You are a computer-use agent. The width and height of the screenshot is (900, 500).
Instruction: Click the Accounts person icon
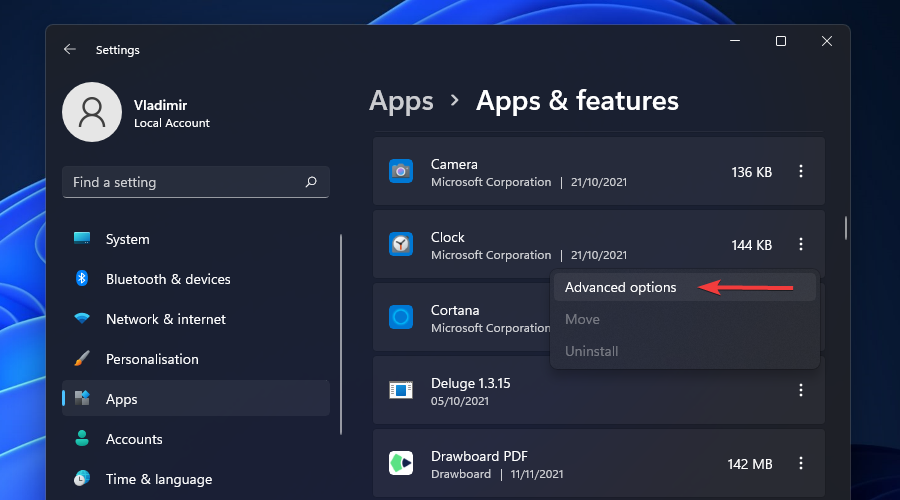pyautogui.click(x=82, y=438)
